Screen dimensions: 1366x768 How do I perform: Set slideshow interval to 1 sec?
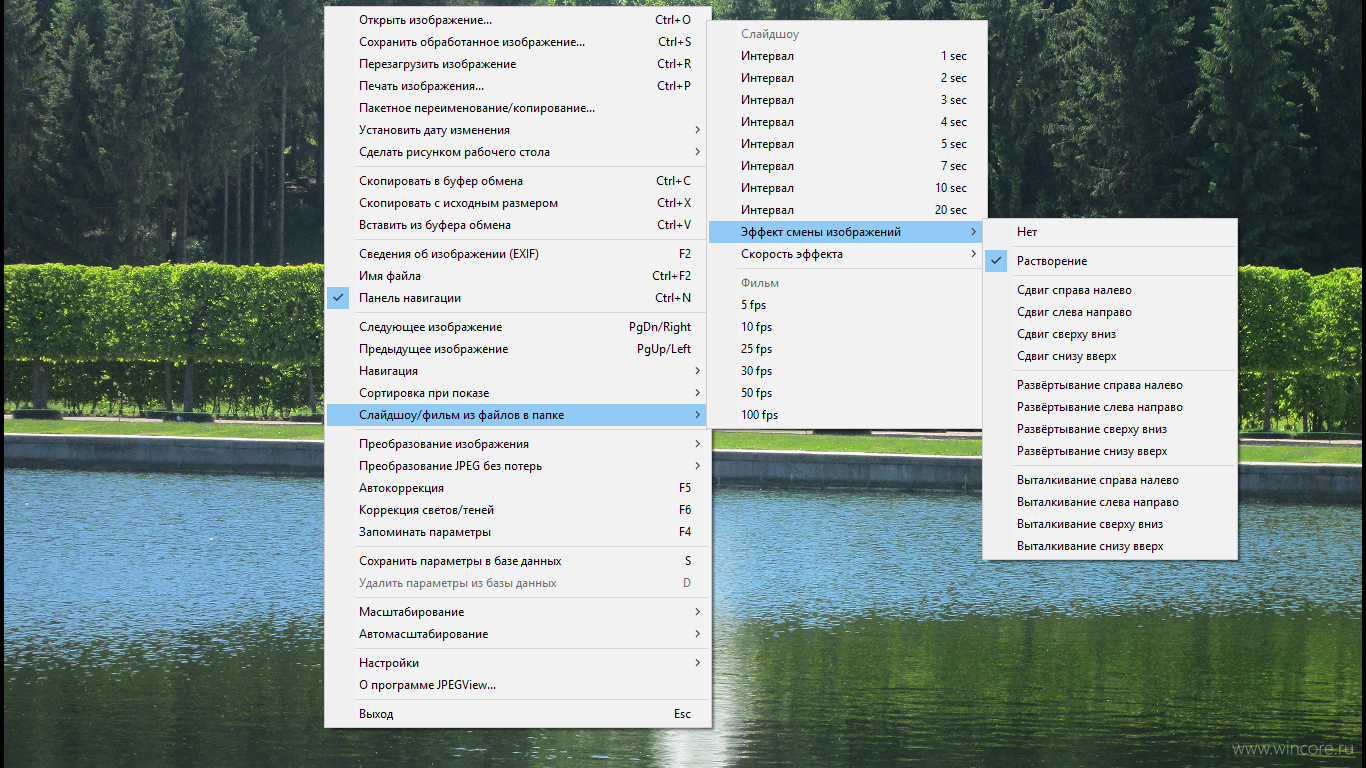[x=846, y=56]
